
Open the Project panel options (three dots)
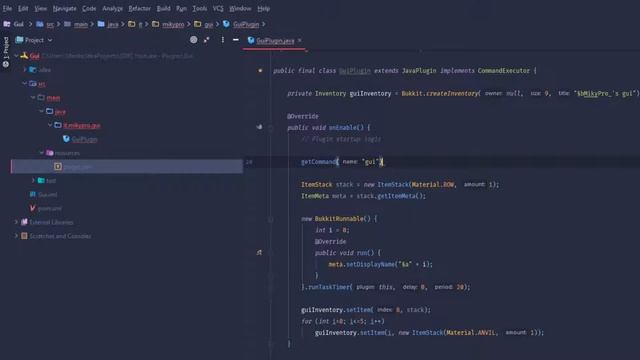click(222, 40)
